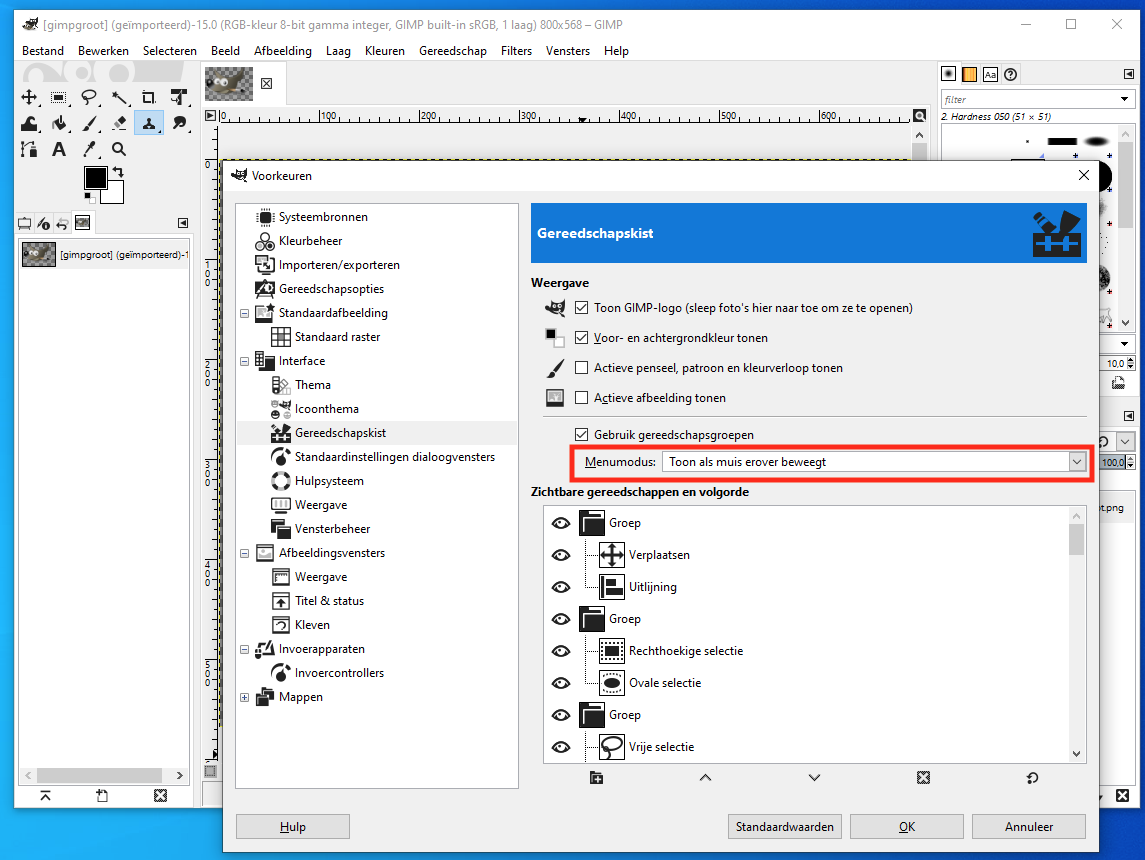Pick the Bucket Fill tool
1145x860 pixels.
click(59, 123)
